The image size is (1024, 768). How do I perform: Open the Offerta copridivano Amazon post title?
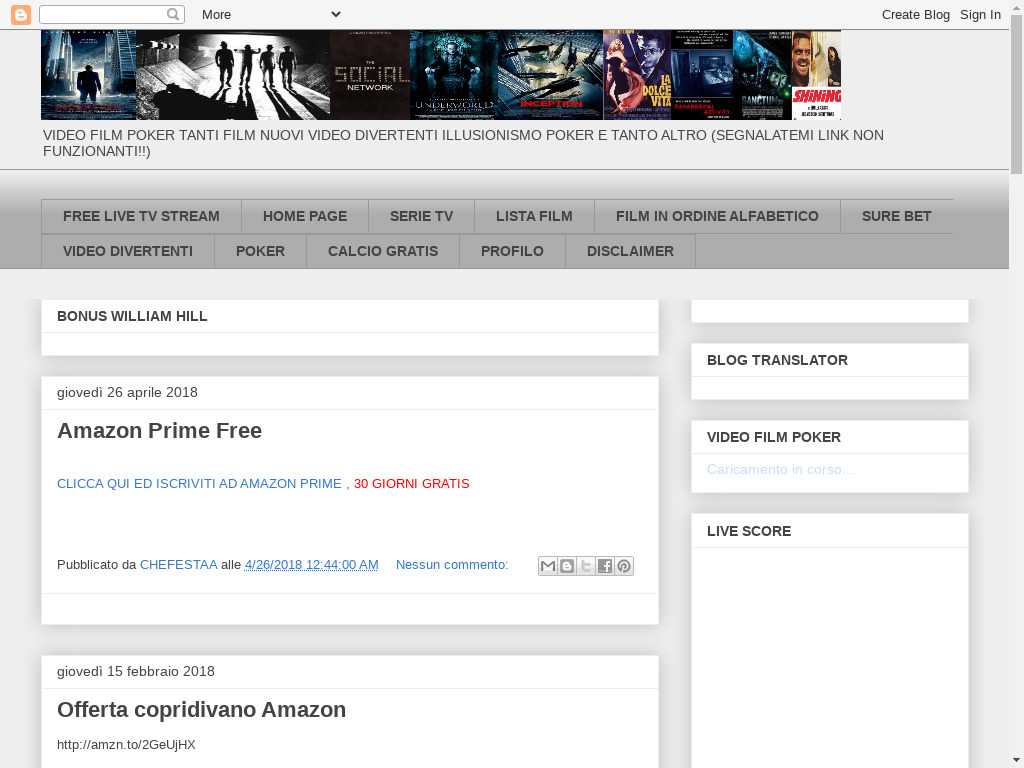click(201, 710)
